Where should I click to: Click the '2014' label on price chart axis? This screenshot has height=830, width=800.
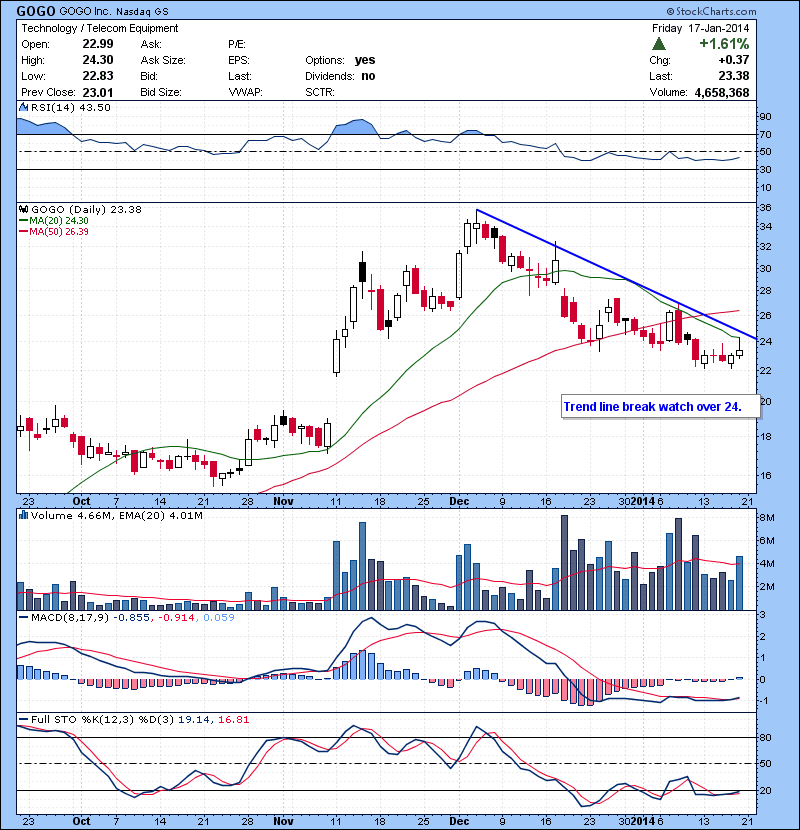[x=643, y=501]
